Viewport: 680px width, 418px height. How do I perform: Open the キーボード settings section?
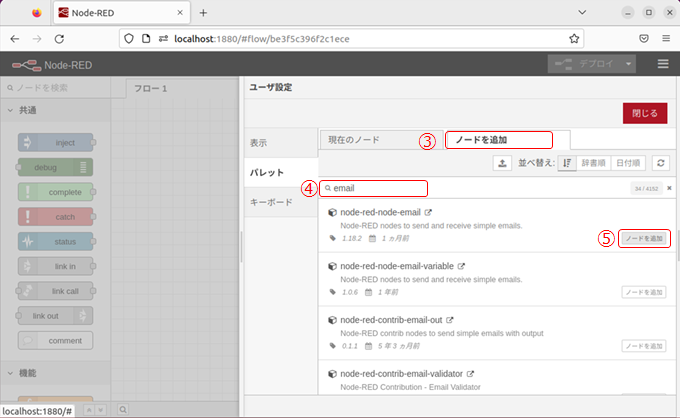pyautogui.click(x=270, y=202)
